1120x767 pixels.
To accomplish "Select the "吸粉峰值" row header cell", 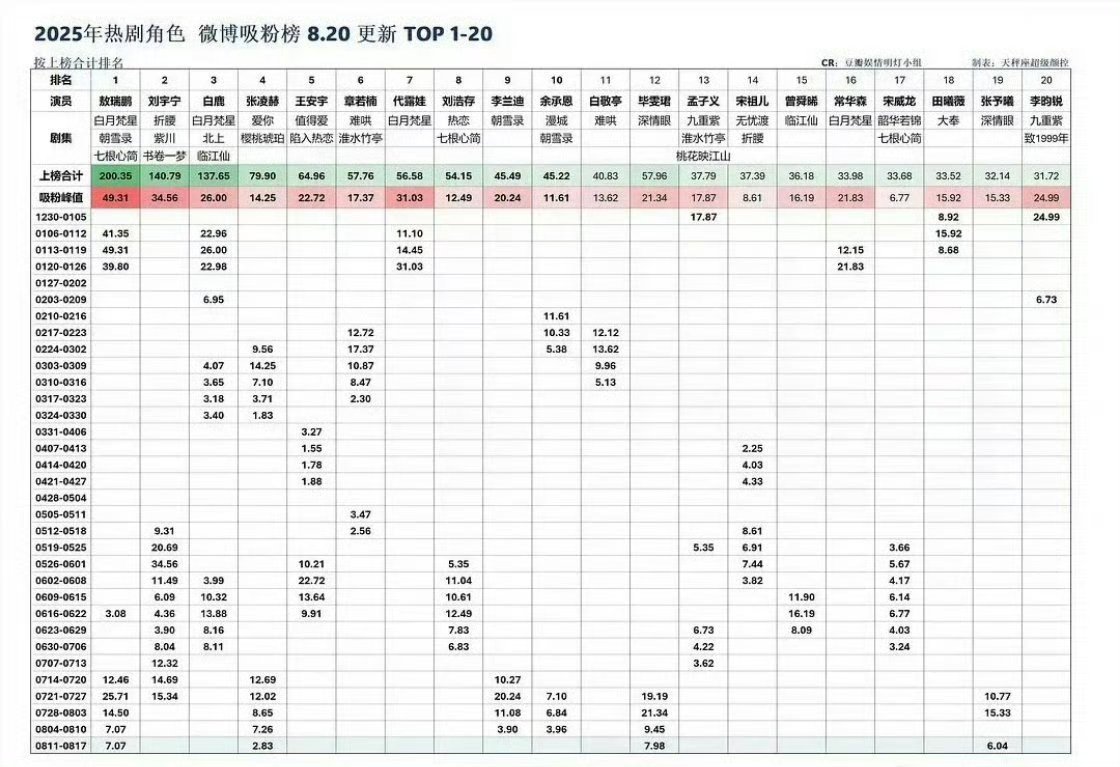I will point(61,198).
